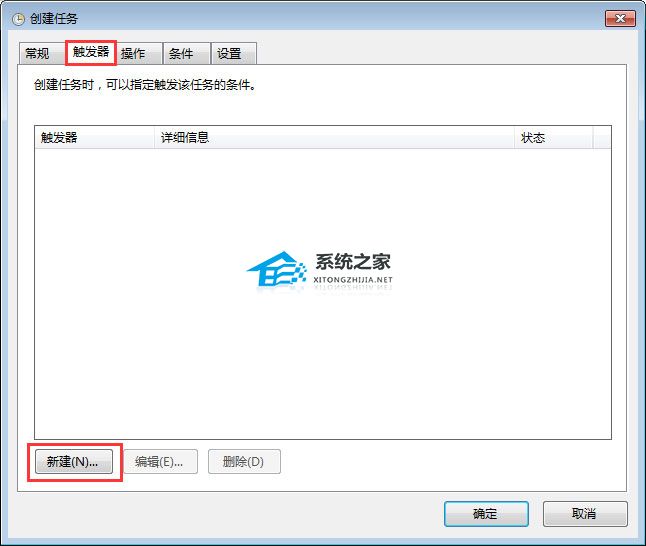Click the clock icon in the title bar
Viewport: 646px width, 546px height.
point(18,19)
